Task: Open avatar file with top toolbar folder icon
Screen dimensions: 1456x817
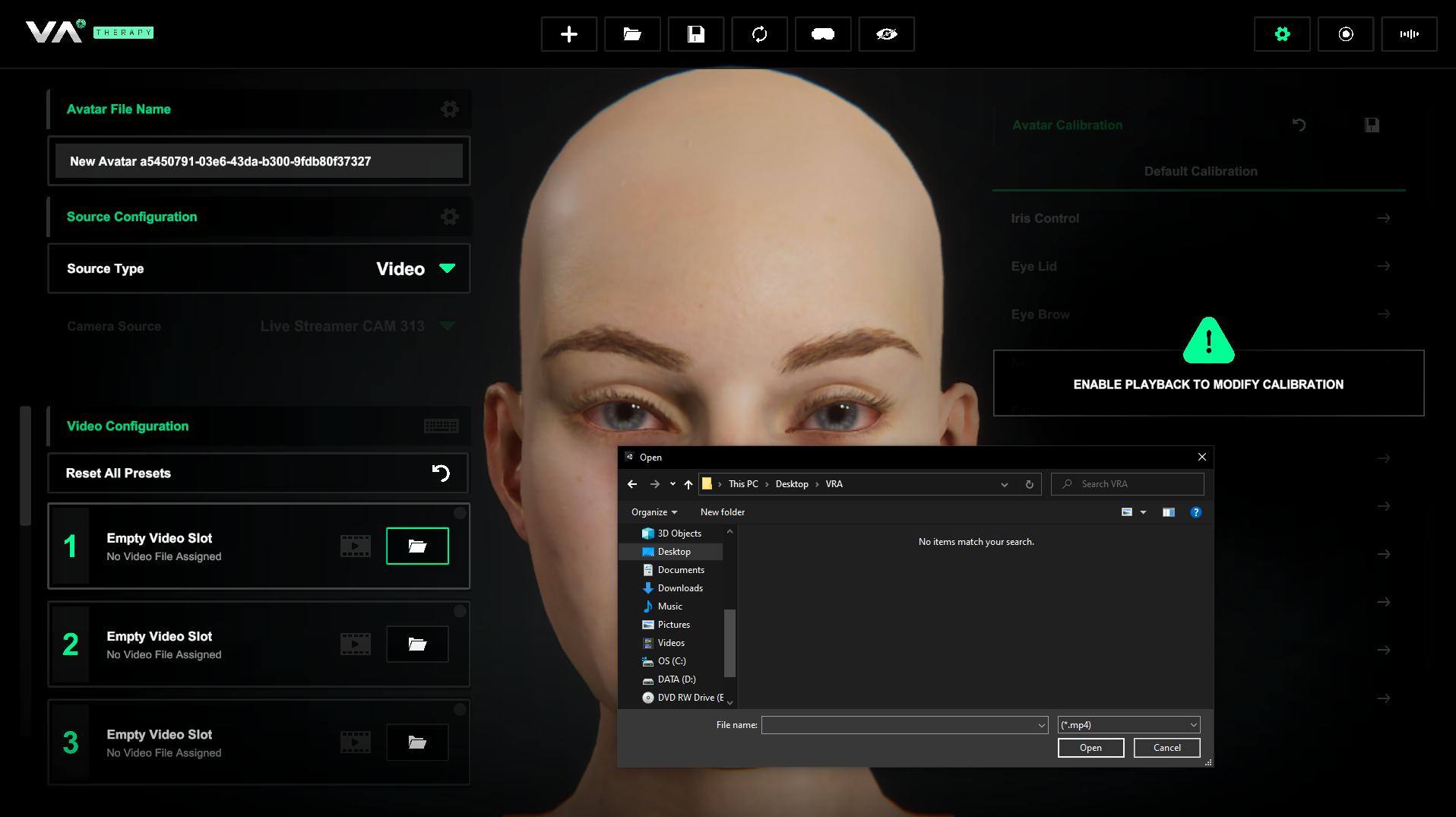Action: (x=631, y=34)
